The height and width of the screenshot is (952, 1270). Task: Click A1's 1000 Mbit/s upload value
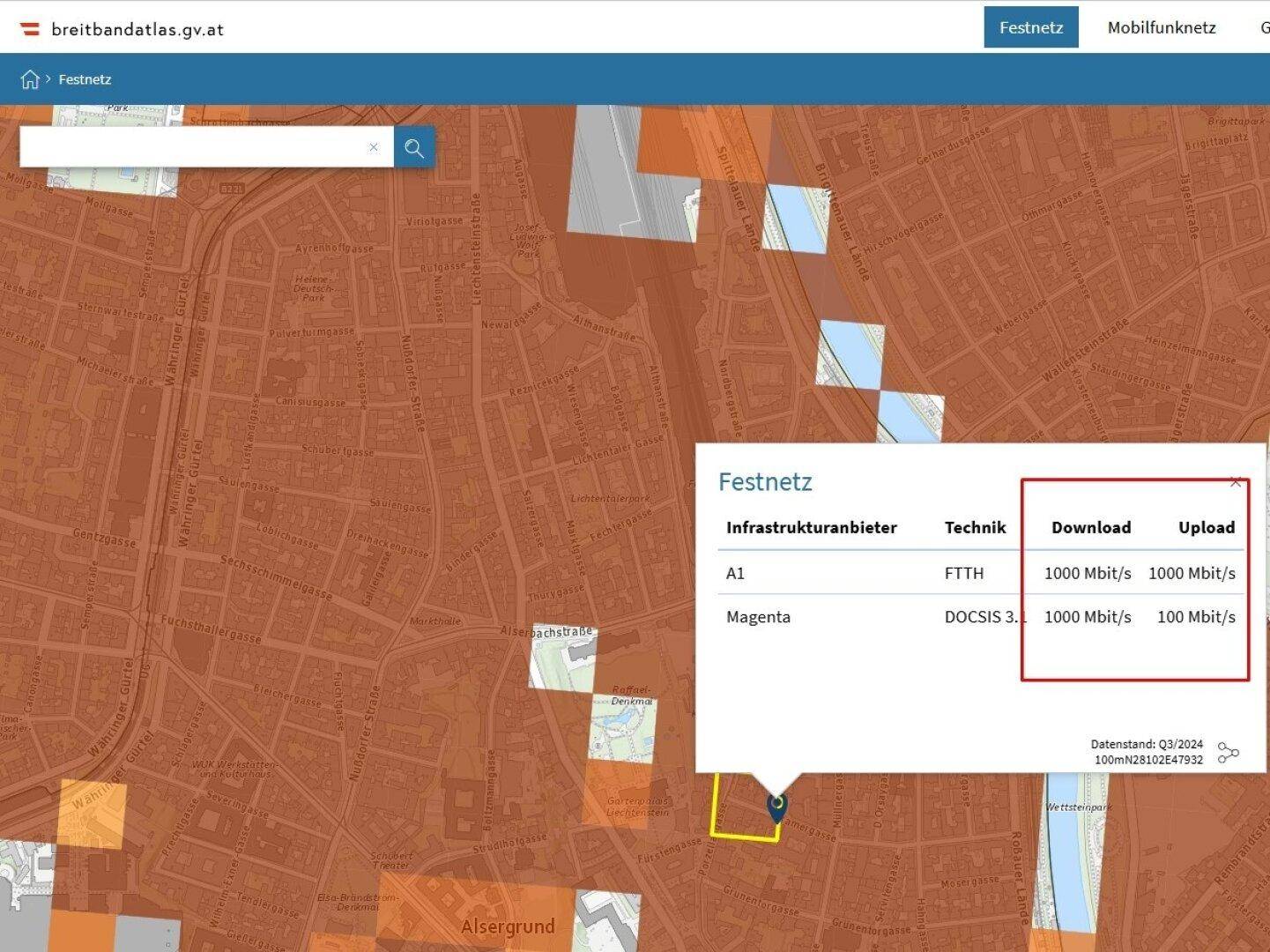pyautogui.click(x=1192, y=573)
